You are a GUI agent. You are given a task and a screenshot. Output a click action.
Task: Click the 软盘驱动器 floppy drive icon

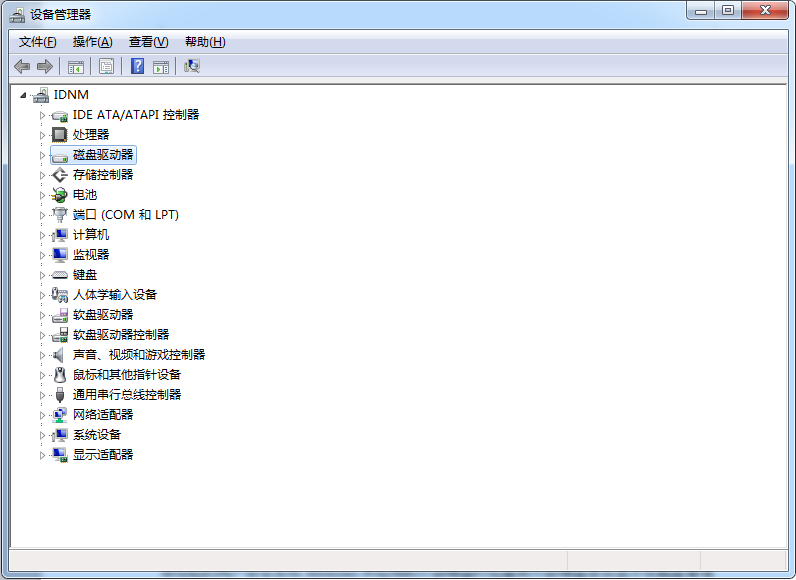click(x=60, y=315)
